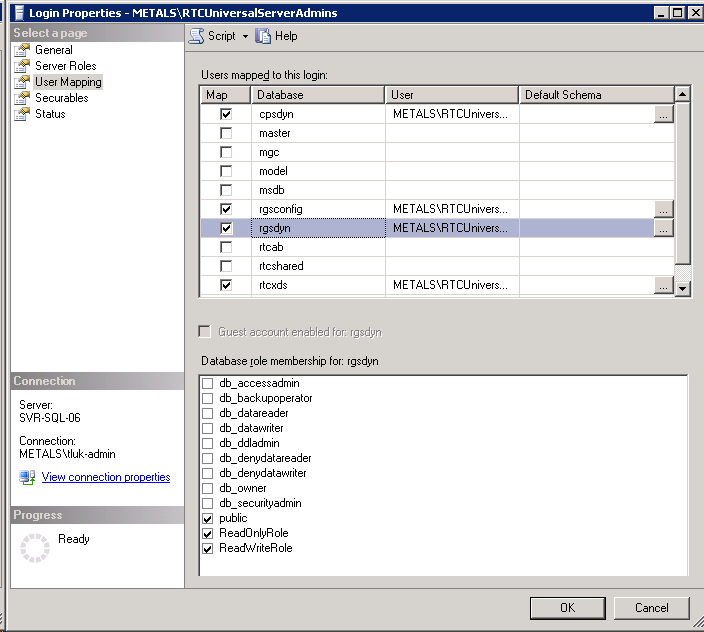Select the General page icon
The width and height of the screenshot is (704, 632).
[22, 50]
